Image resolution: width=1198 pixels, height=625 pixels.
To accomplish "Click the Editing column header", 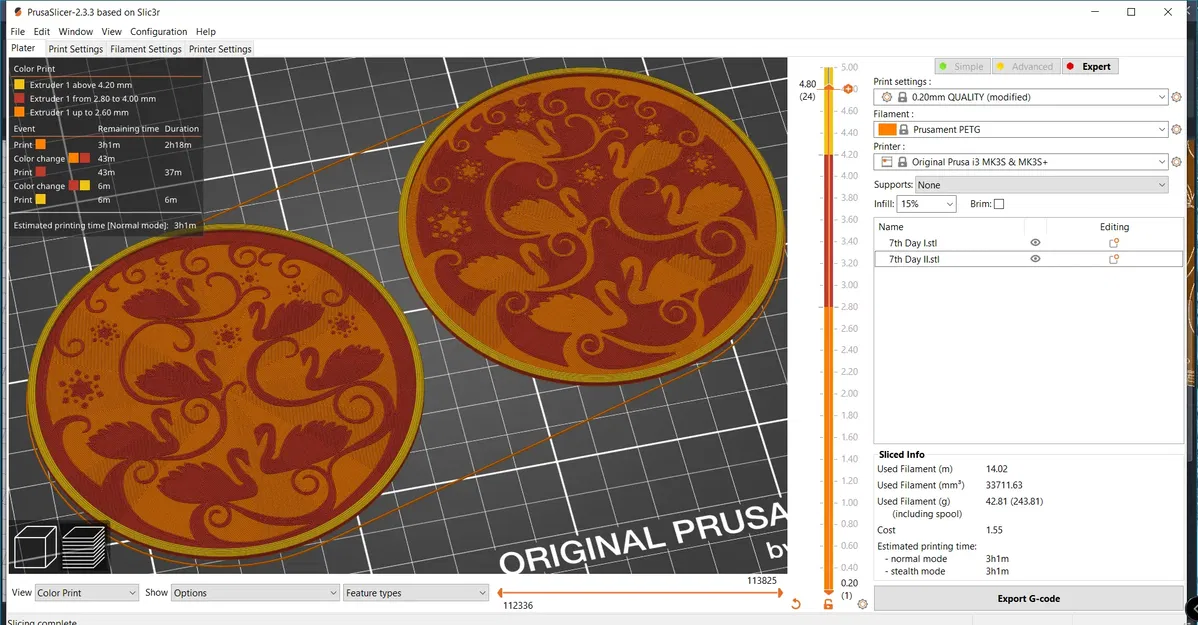I will [1114, 227].
